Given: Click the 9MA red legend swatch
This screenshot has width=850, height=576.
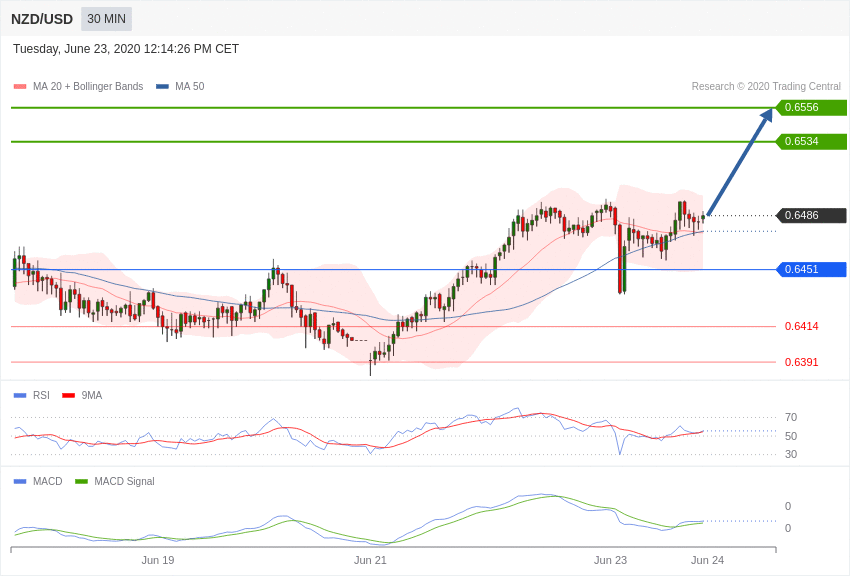Looking at the screenshot, I should coord(68,396).
